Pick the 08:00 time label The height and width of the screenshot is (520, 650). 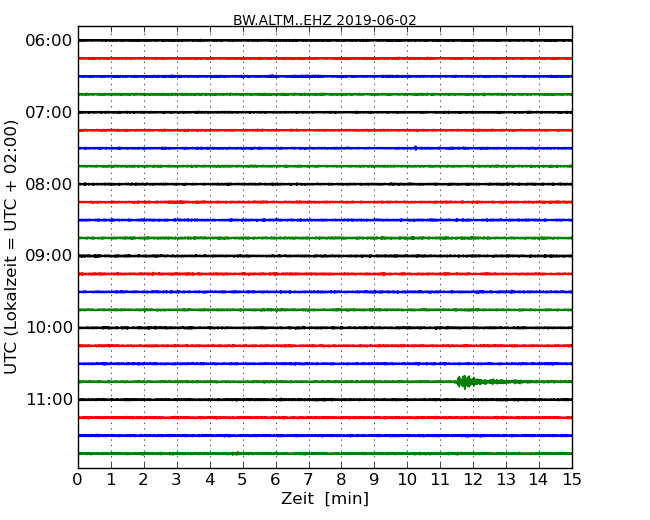[49, 184]
